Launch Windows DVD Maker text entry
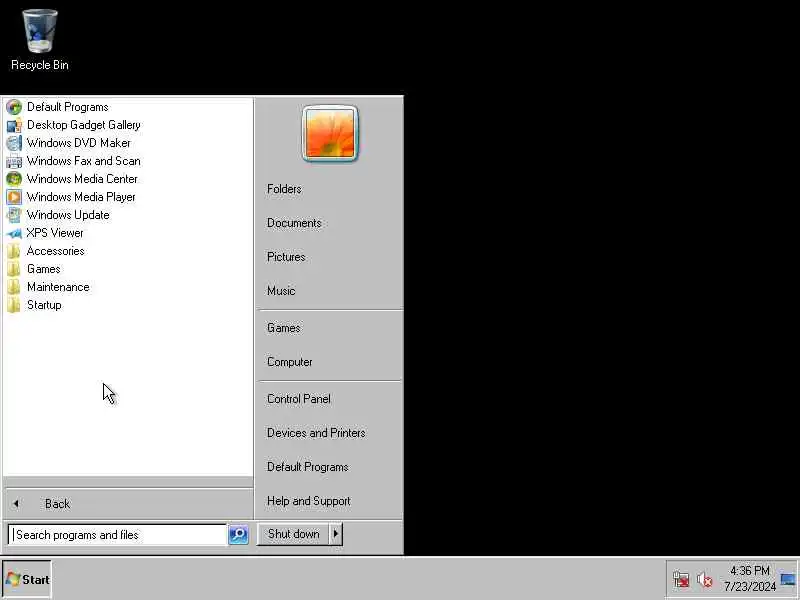This screenshot has height=600, width=800. coord(79,143)
